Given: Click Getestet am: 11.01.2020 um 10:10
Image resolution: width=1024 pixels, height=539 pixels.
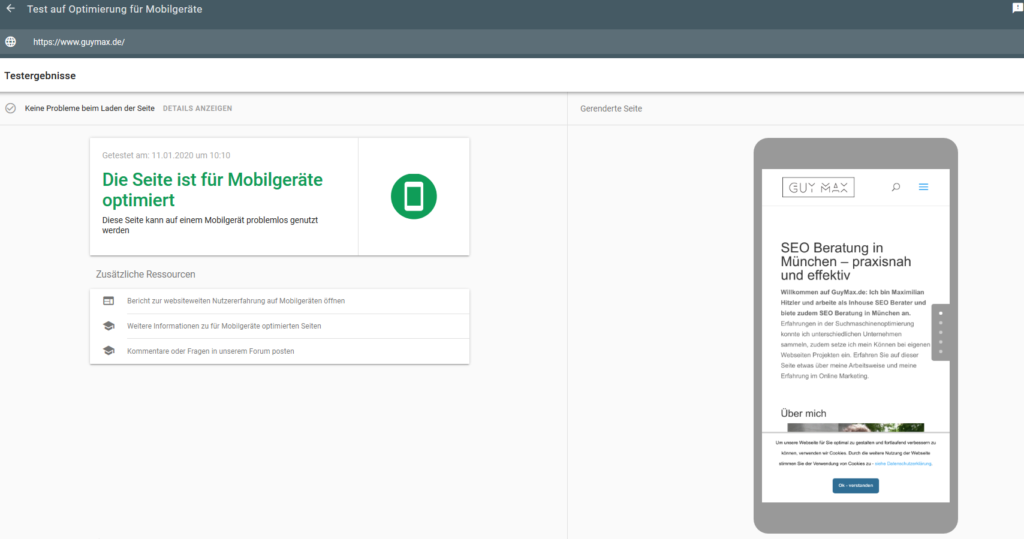Looking at the screenshot, I should pyautogui.click(x=166, y=155).
